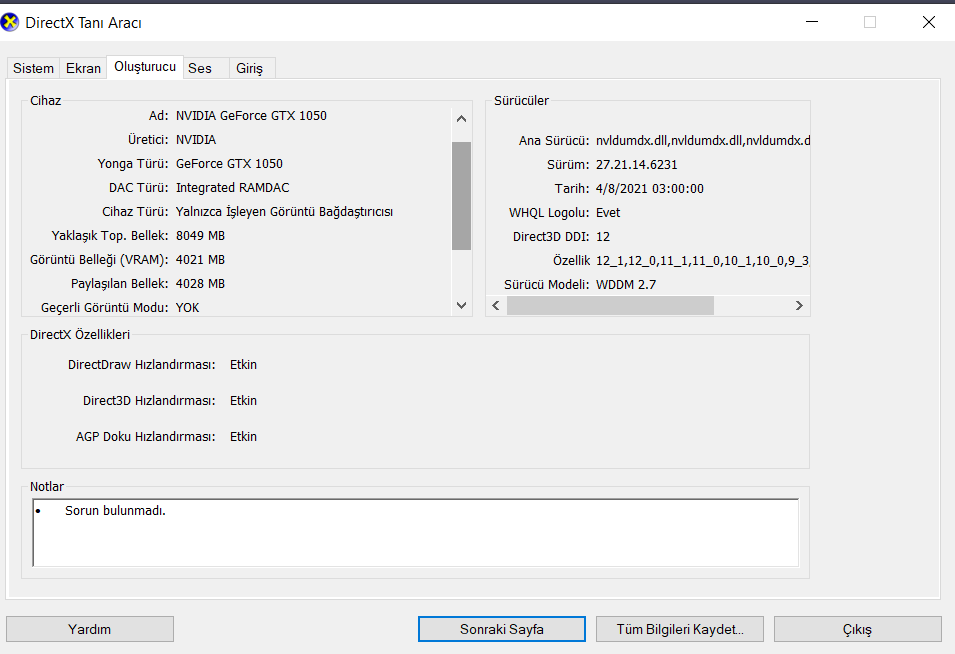
Task: Click the Direct3D Hızlandırması Etkin value
Action: point(243,401)
